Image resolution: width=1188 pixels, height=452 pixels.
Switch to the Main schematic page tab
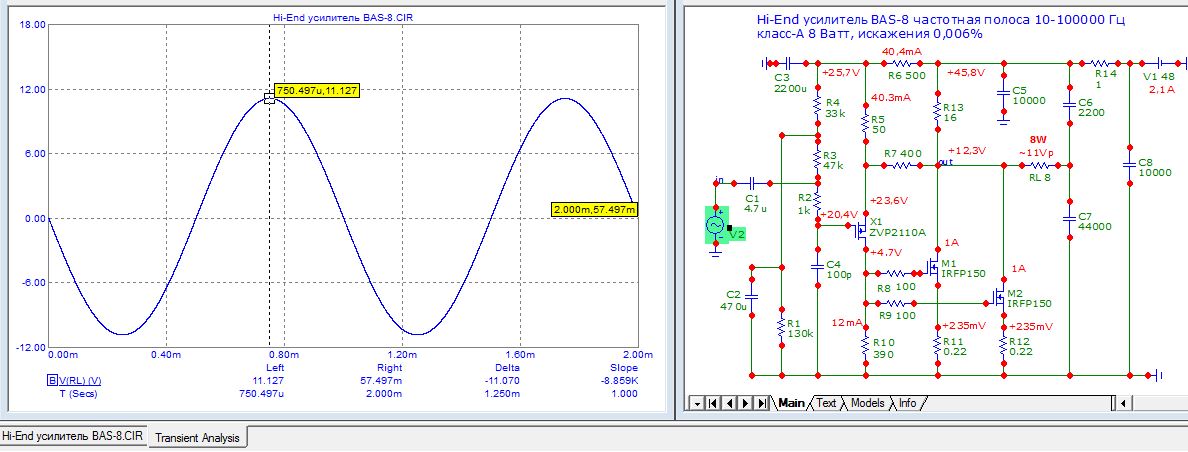click(x=790, y=404)
